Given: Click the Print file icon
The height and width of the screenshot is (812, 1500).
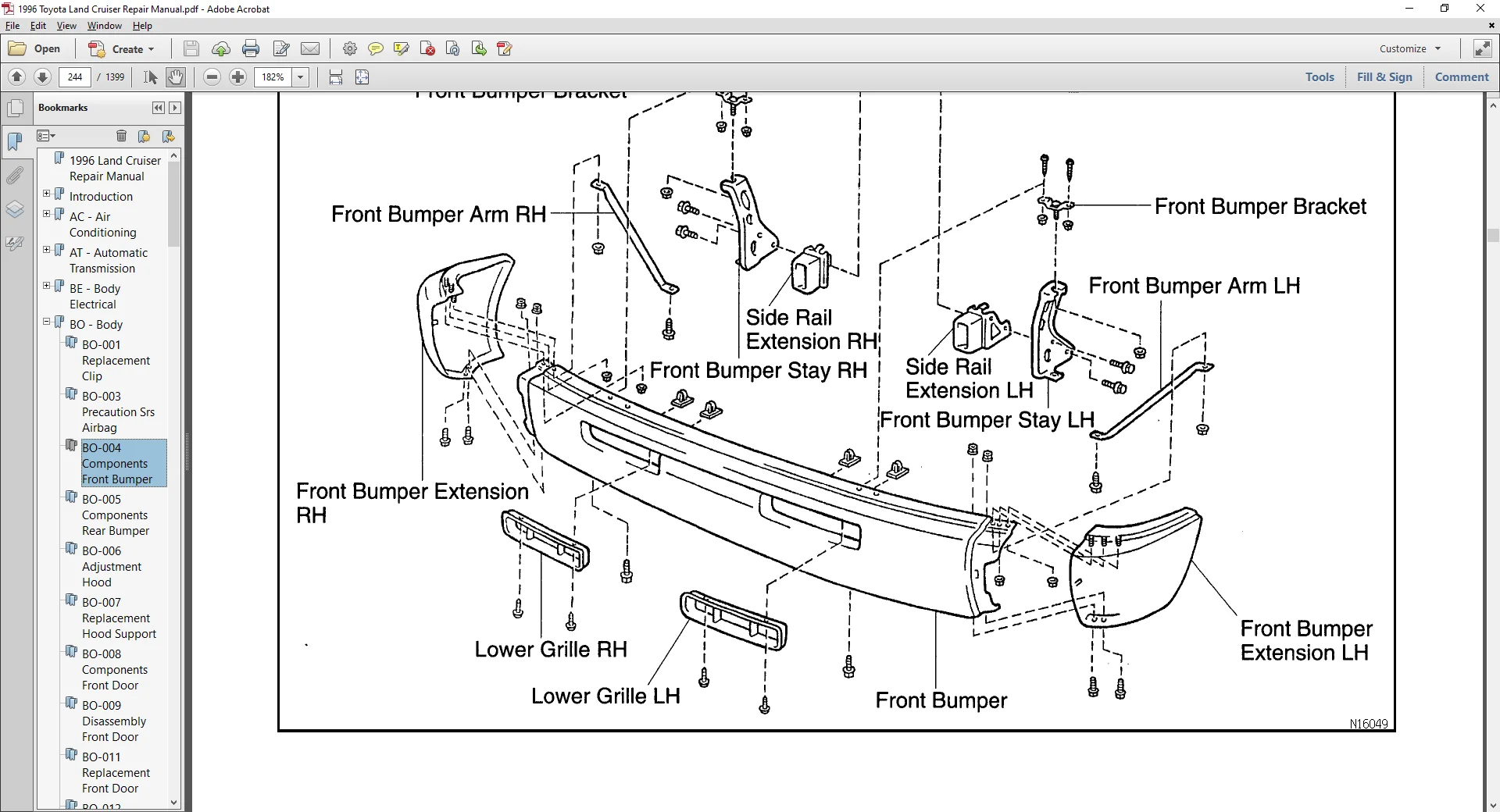Looking at the screenshot, I should [251, 49].
